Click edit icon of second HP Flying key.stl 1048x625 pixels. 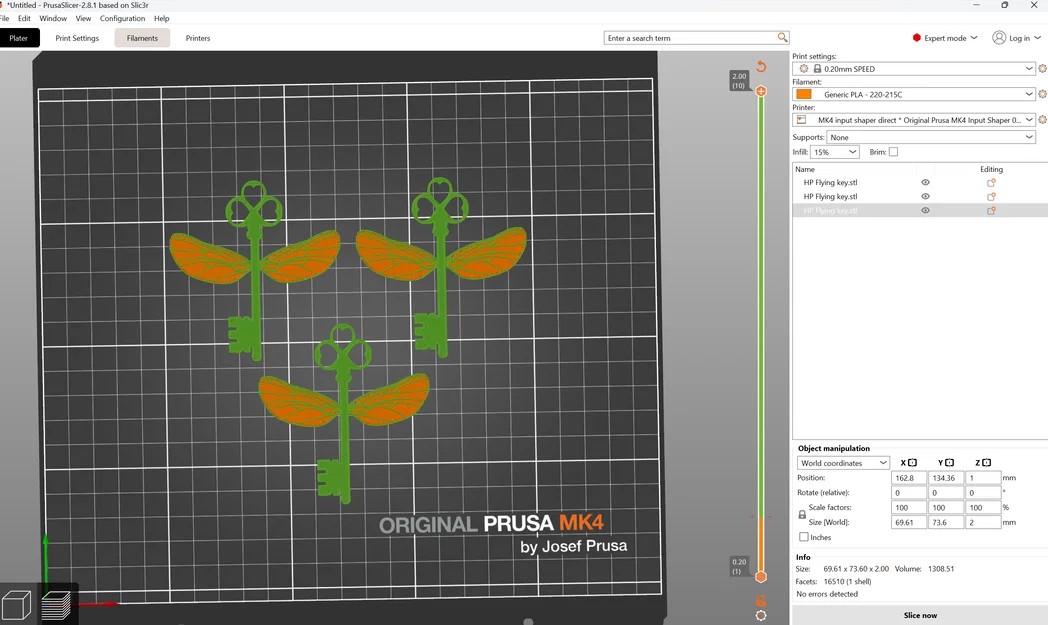(x=991, y=197)
